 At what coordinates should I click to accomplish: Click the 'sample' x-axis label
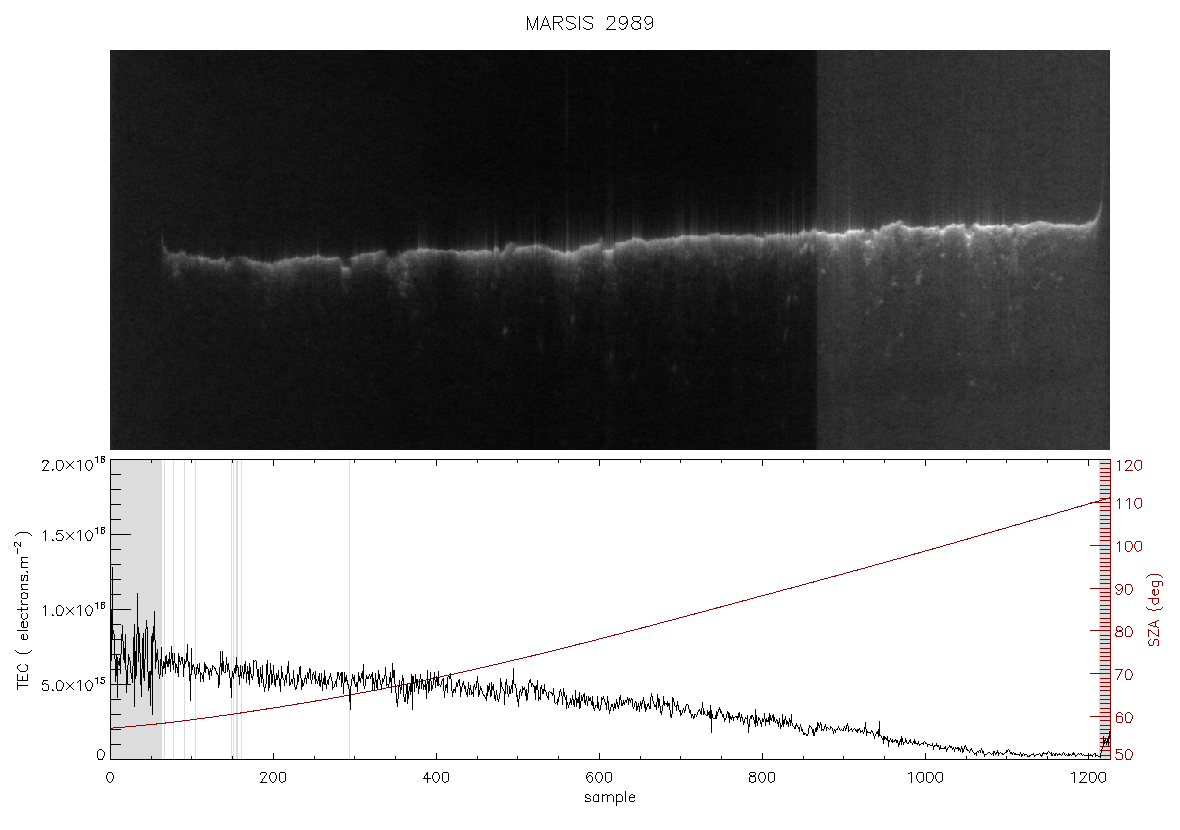(x=610, y=797)
